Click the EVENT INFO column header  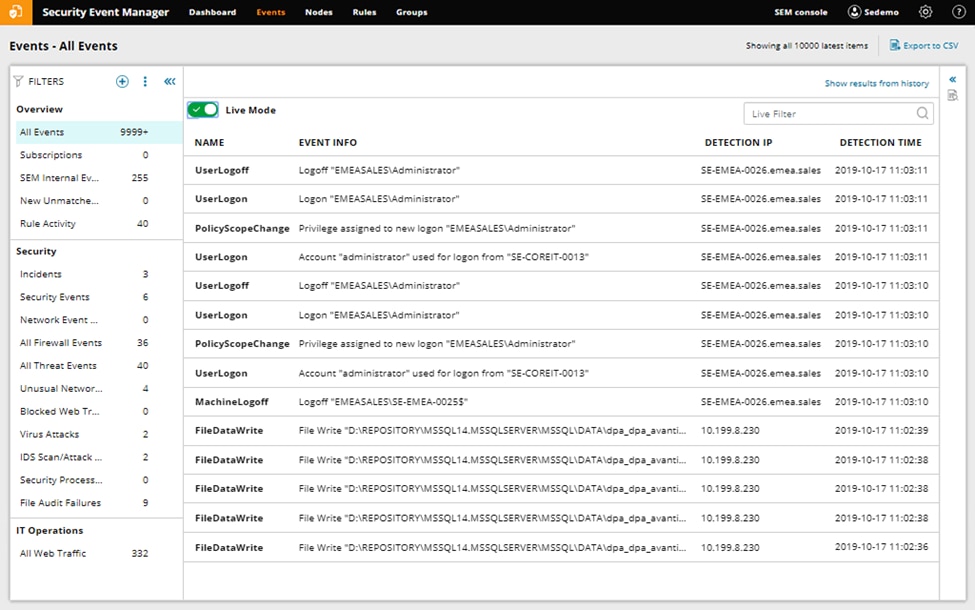point(328,142)
